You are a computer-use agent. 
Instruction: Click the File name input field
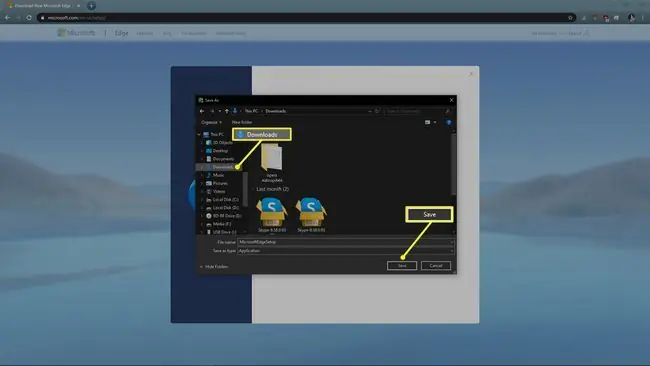[346, 242]
